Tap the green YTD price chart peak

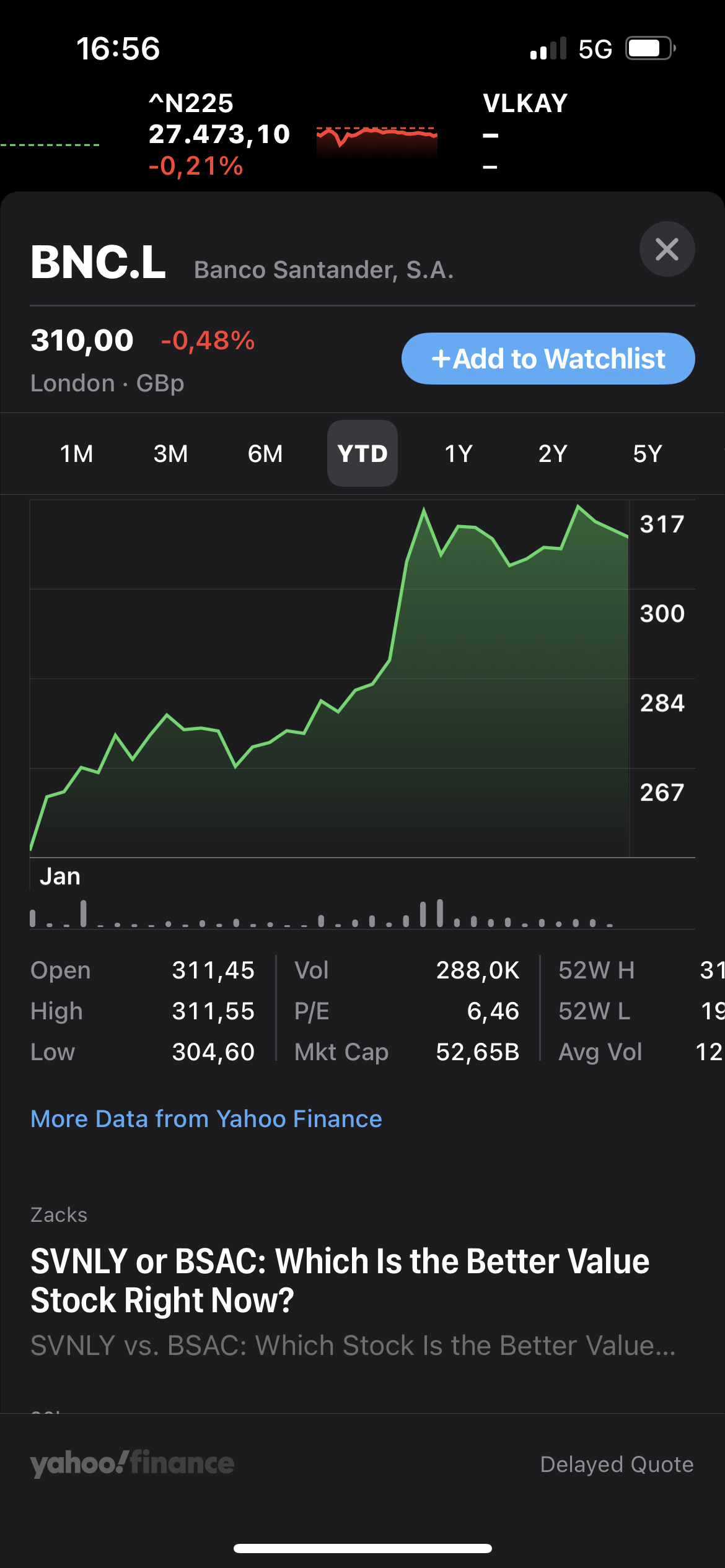click(578, 507)
